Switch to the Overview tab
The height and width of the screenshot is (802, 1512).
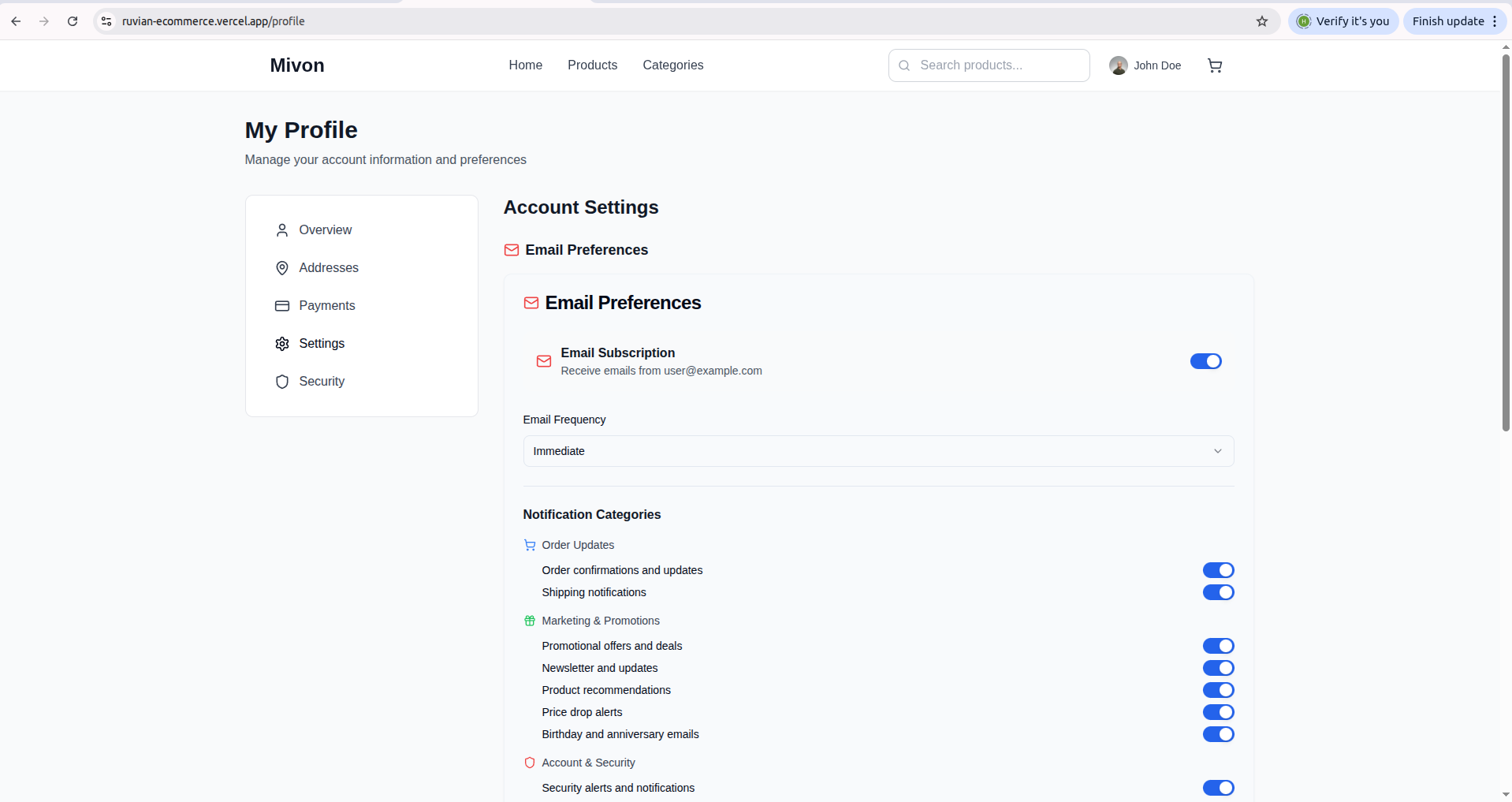click(362, 230)
